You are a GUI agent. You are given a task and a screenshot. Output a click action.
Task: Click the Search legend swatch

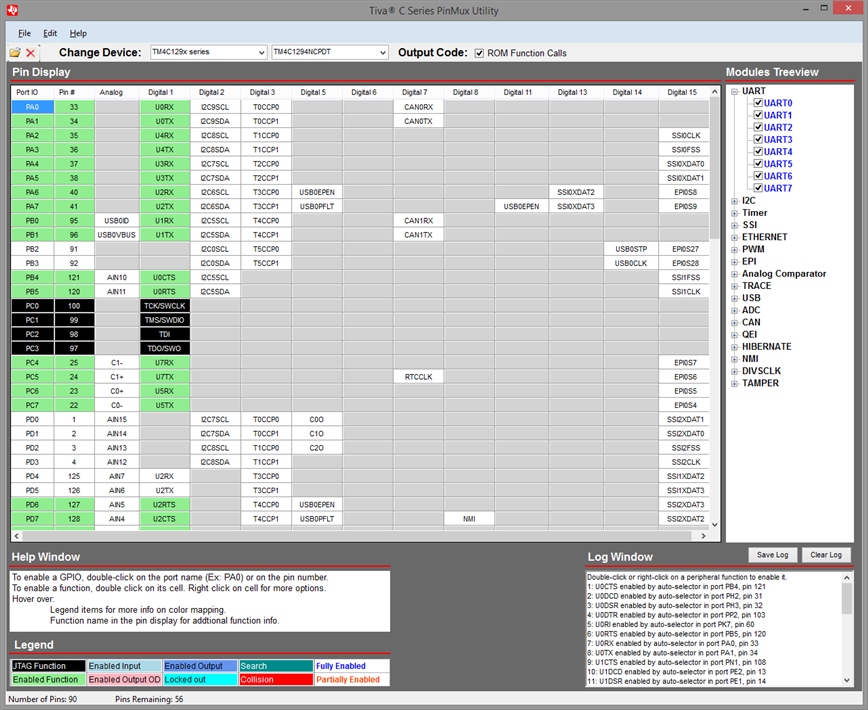276,666
